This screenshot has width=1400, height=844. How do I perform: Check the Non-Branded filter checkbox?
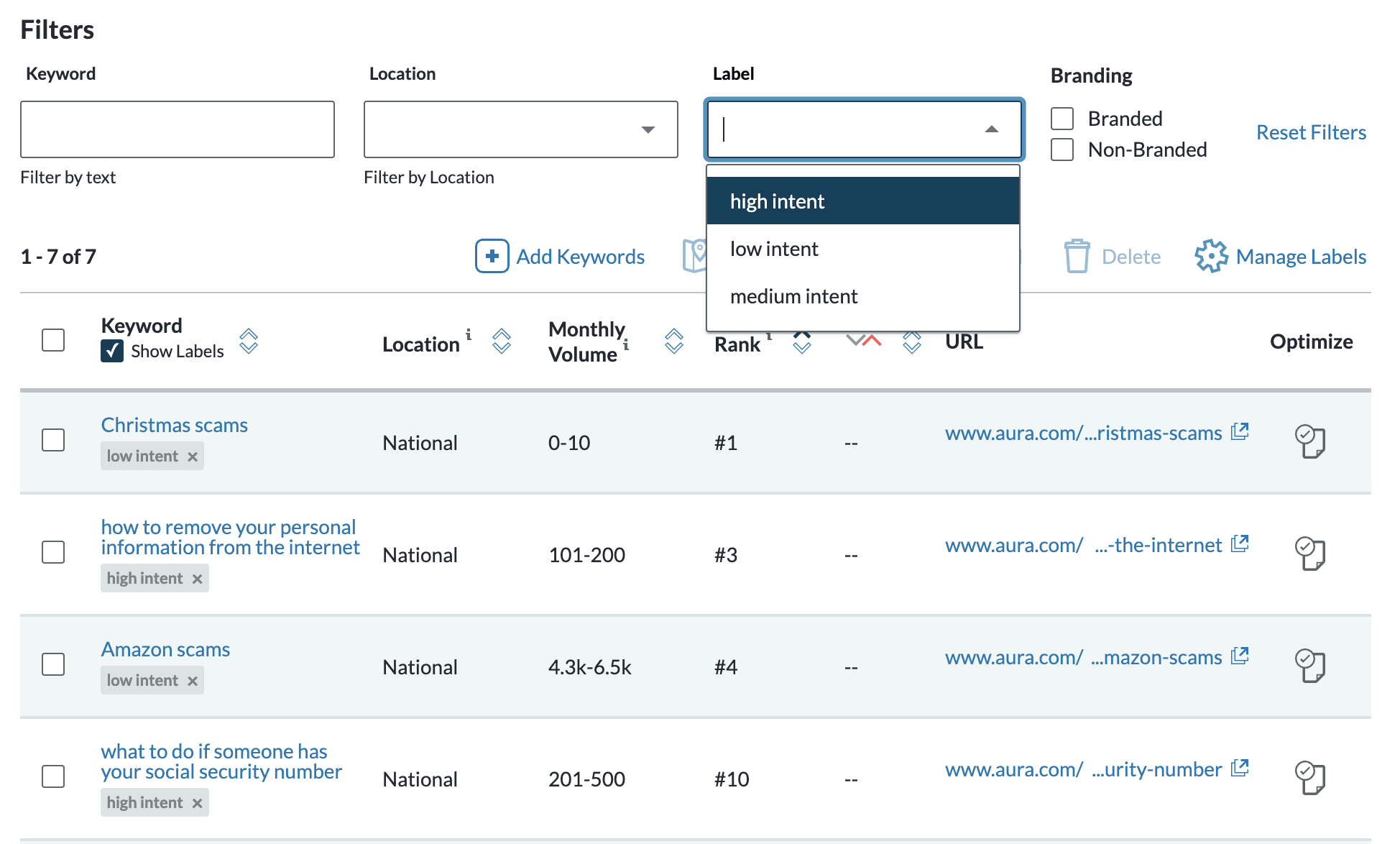[1061, 150]
